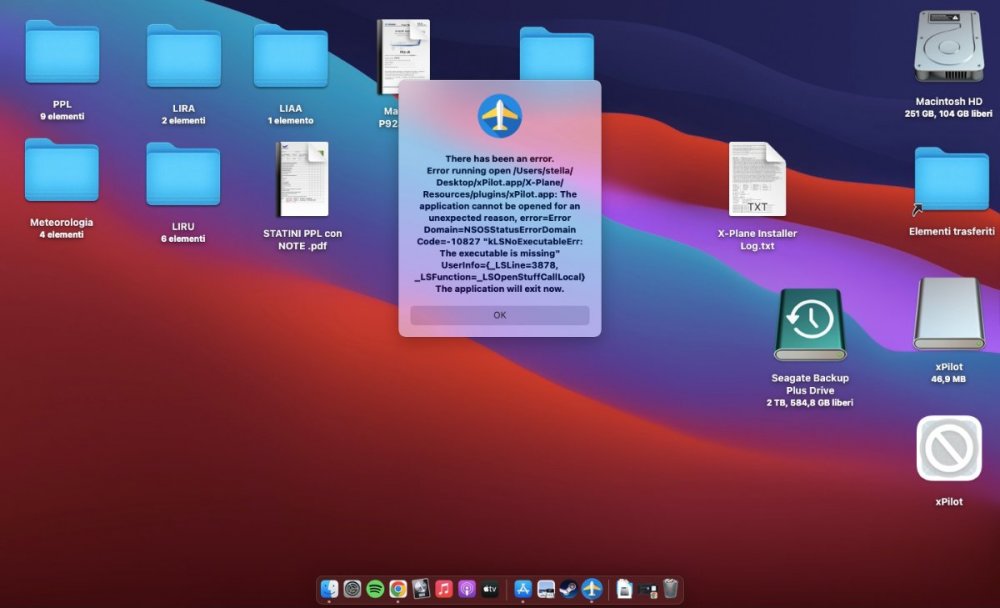1000x608 pixels.
Task: Select the X-Plane Installer Log.txt file
Action: 757,180
